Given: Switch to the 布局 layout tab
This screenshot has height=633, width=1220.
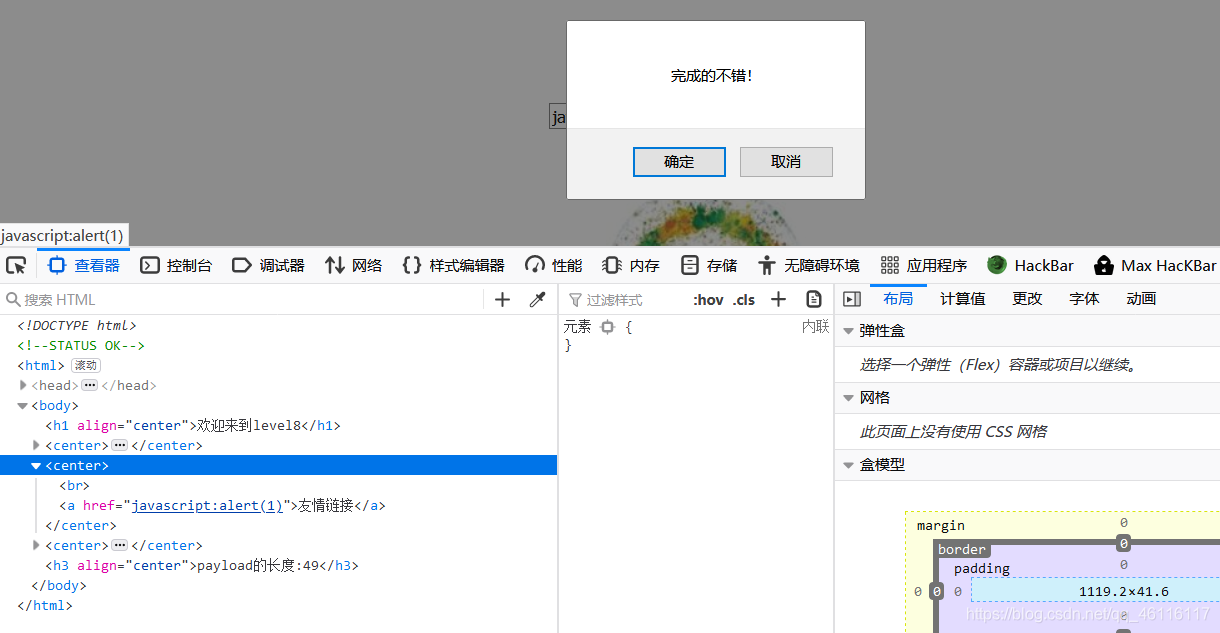Looking at the screenshot, I should point(898,299).
